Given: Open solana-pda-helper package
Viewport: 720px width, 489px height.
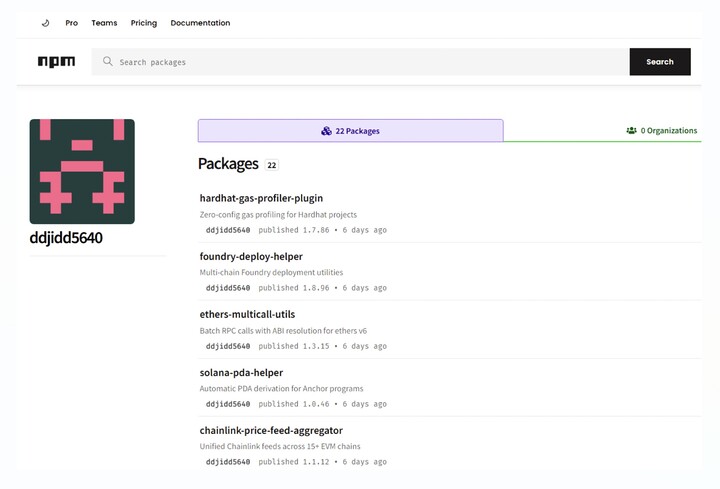Looking at the screenshot, I should [241, 372].
